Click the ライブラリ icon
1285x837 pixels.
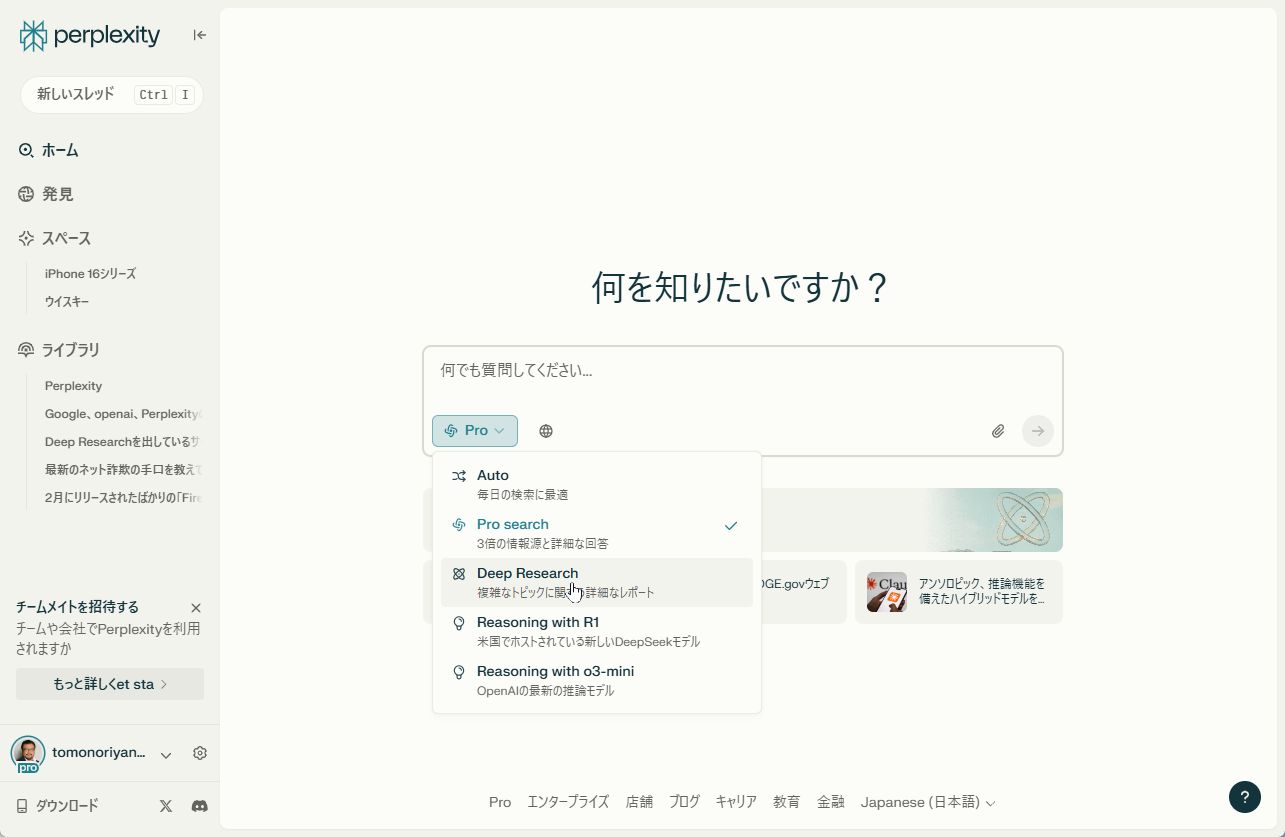point(26,350)
